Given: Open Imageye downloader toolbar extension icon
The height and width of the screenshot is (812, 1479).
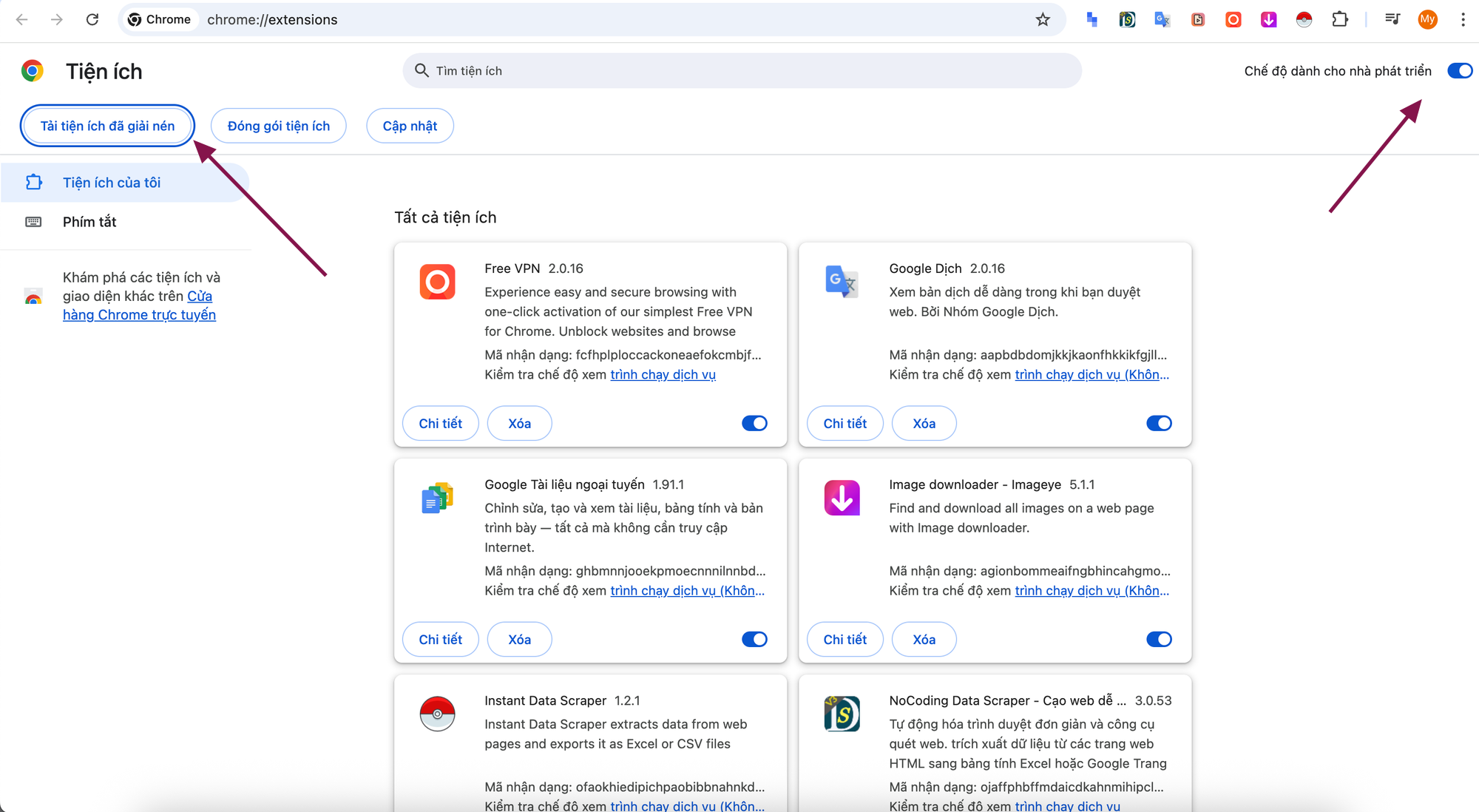Looking at the screenshot, I should click(1269, 20).
